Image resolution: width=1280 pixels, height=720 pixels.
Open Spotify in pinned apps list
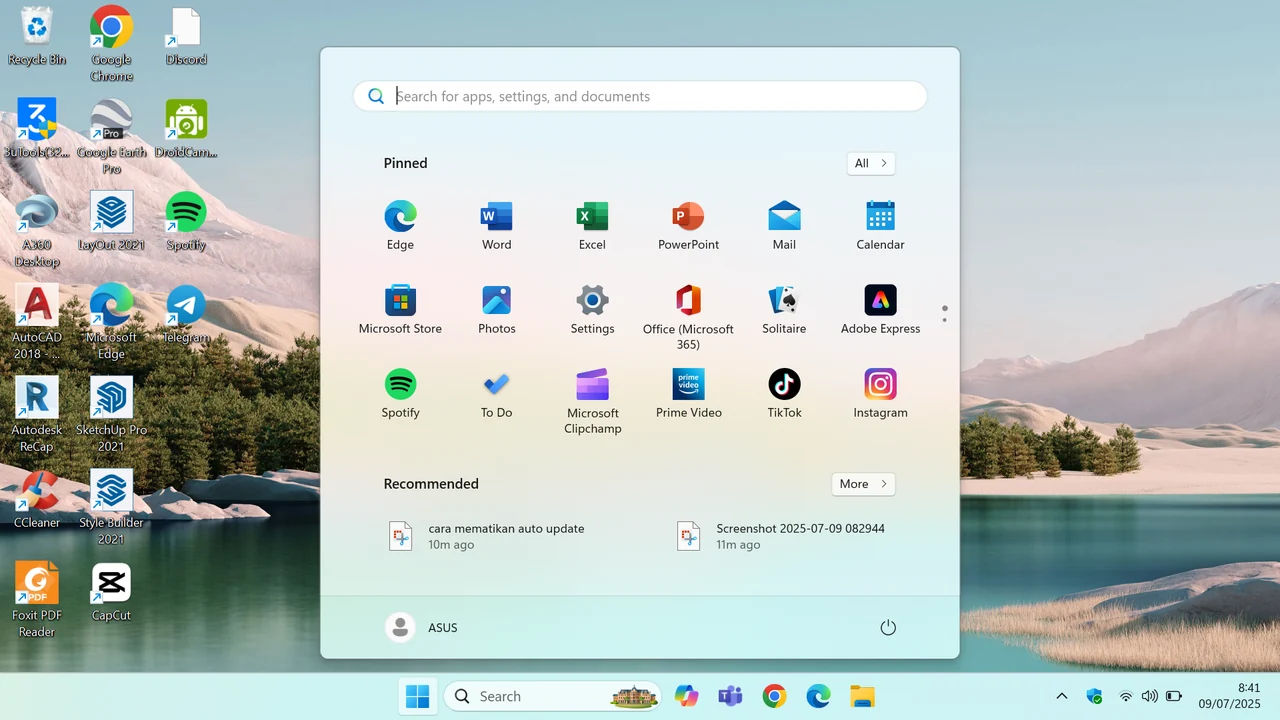(400, 394)
